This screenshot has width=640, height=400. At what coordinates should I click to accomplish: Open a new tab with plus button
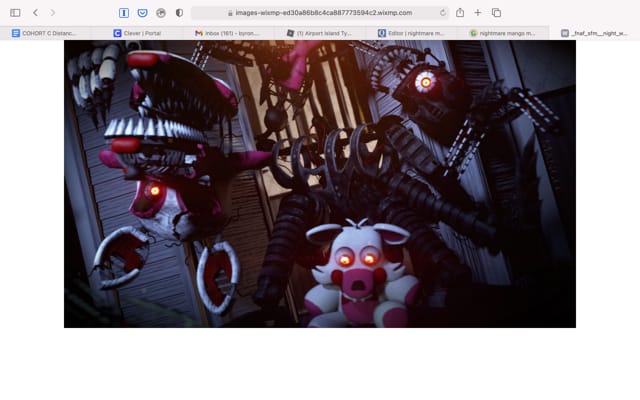pos(478,13)
